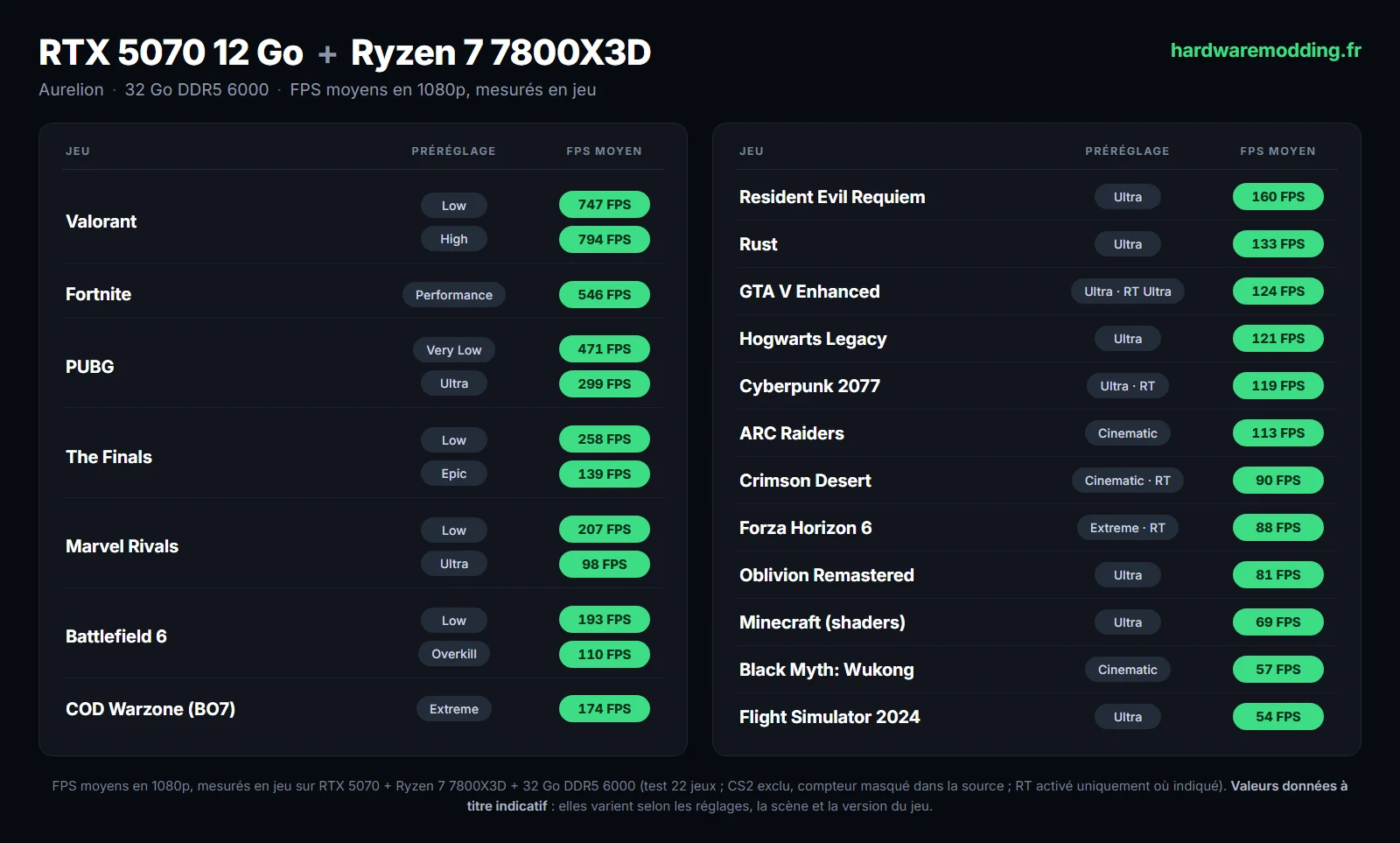Click the Black Myth: Wukong title
This screenshot has width=1400, height=843.
827,670
